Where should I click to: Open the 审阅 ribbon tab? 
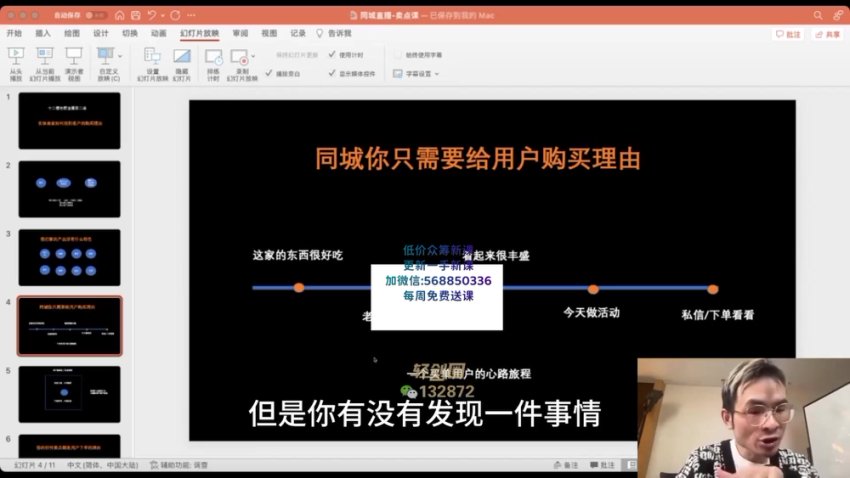[x=240, y=33]
